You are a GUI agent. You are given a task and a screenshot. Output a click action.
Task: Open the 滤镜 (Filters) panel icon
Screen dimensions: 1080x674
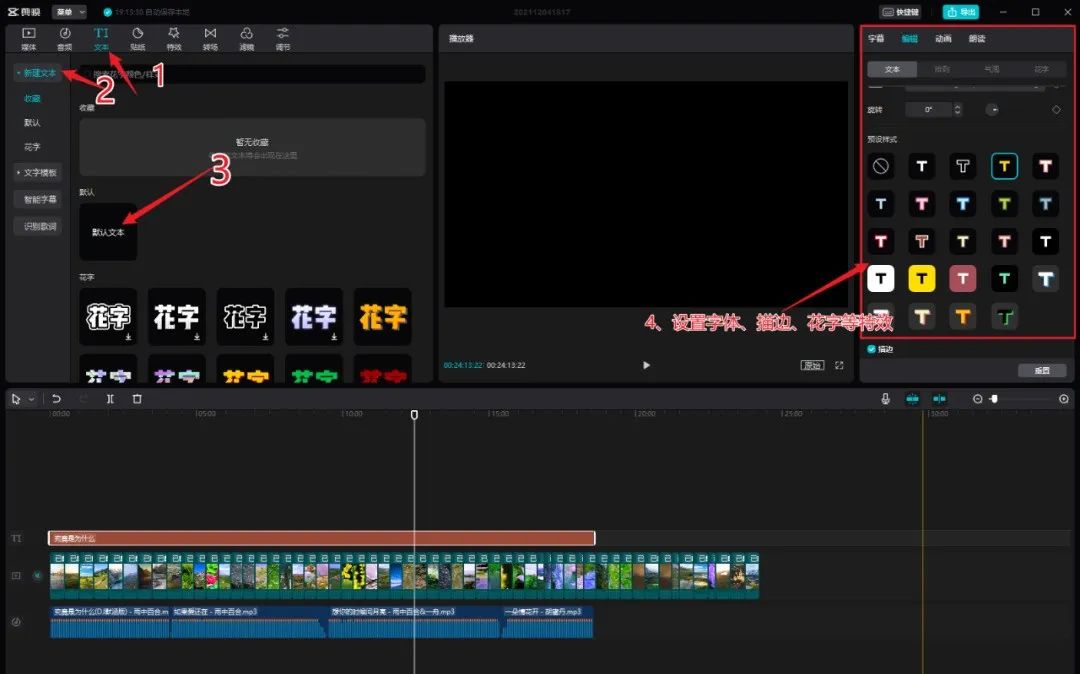tap(246, 38)
